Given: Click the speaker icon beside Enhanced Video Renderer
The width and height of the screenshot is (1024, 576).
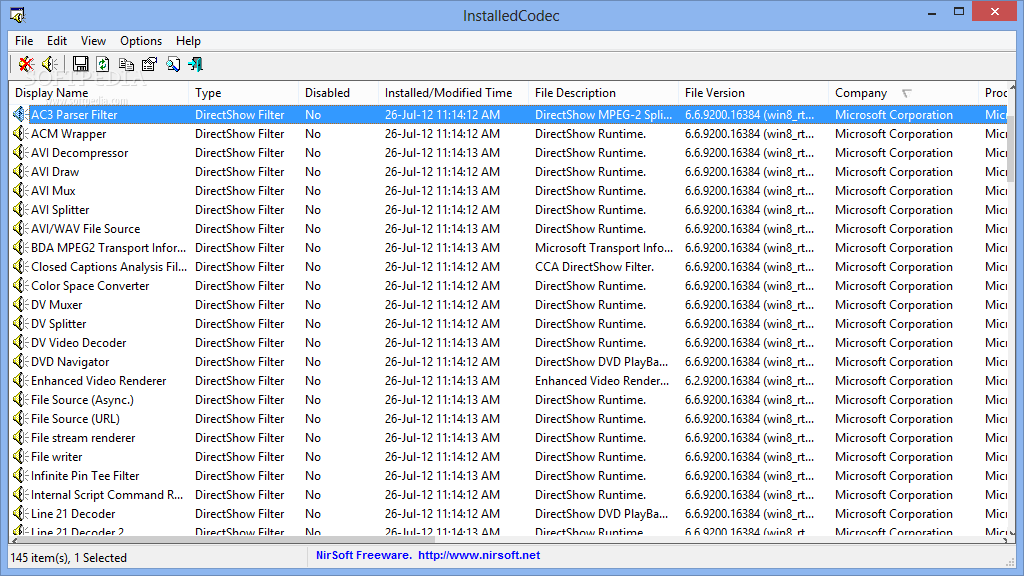Looking at the screenshot, I should (20, 380).
